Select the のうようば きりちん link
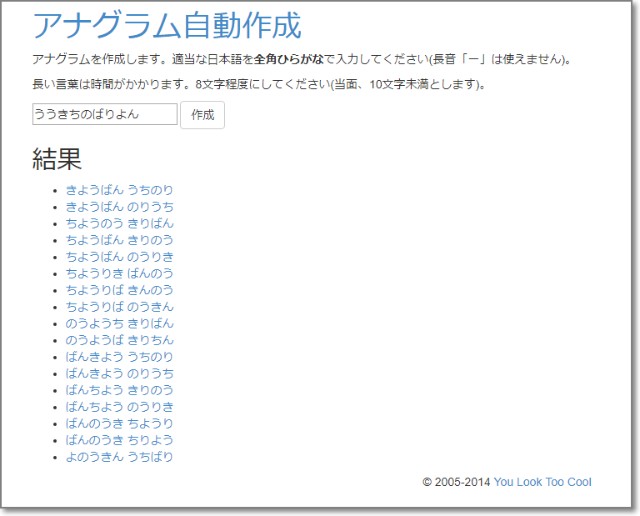Viewport: 640px width, 516px height. [x=119, y=340]
